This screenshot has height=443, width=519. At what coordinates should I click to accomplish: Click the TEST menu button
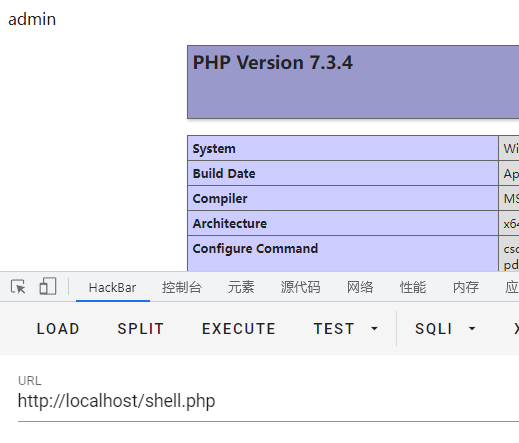coord(334,329)
